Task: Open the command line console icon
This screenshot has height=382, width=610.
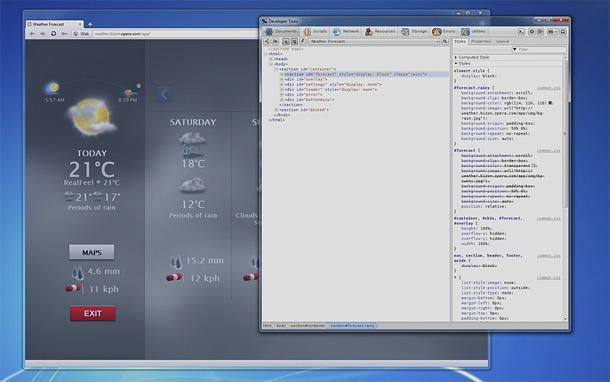Action: pos(521,32)
